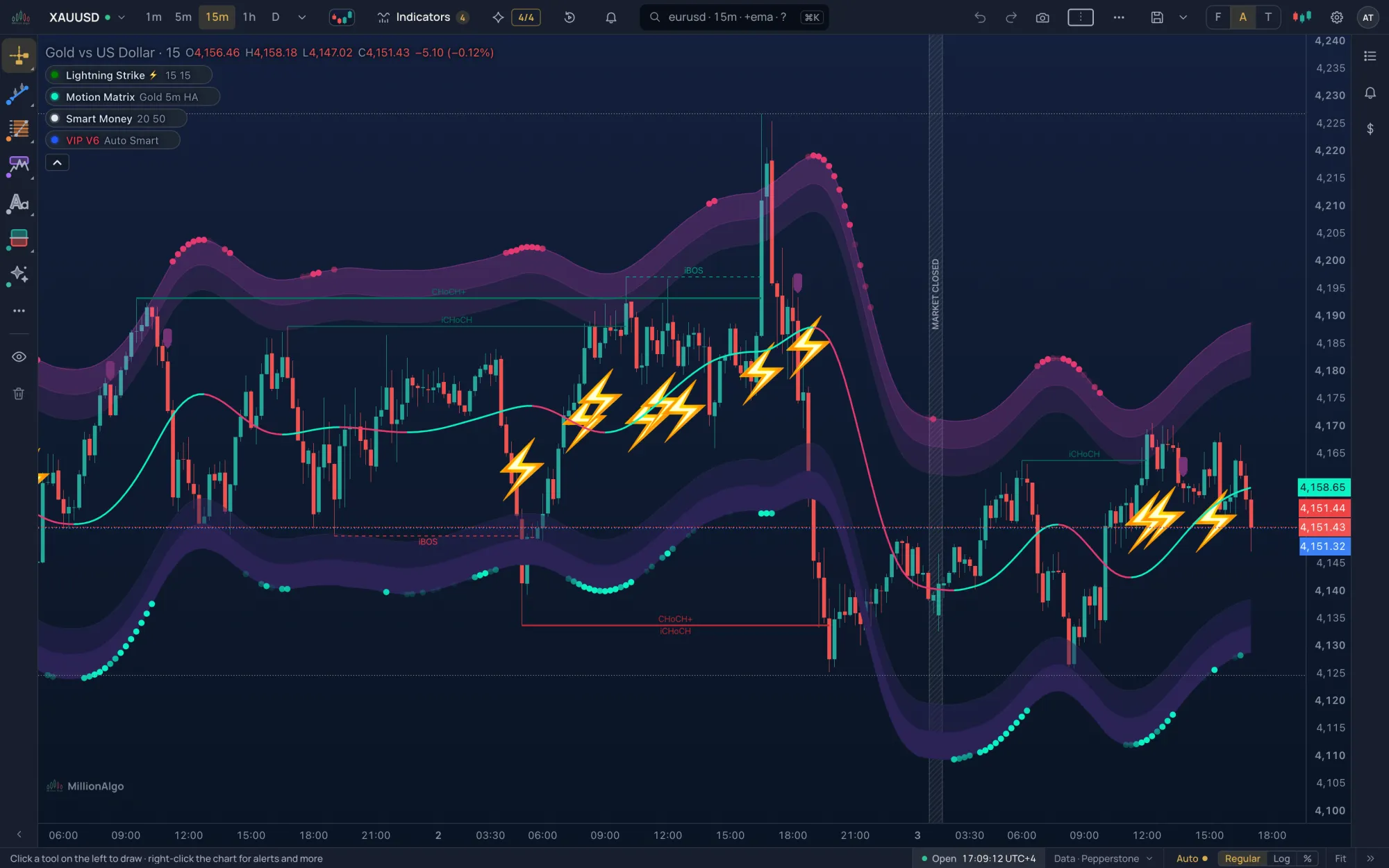Open the long/short position tool
Screen dimensions: 1389x868
(x=19, y=238)
